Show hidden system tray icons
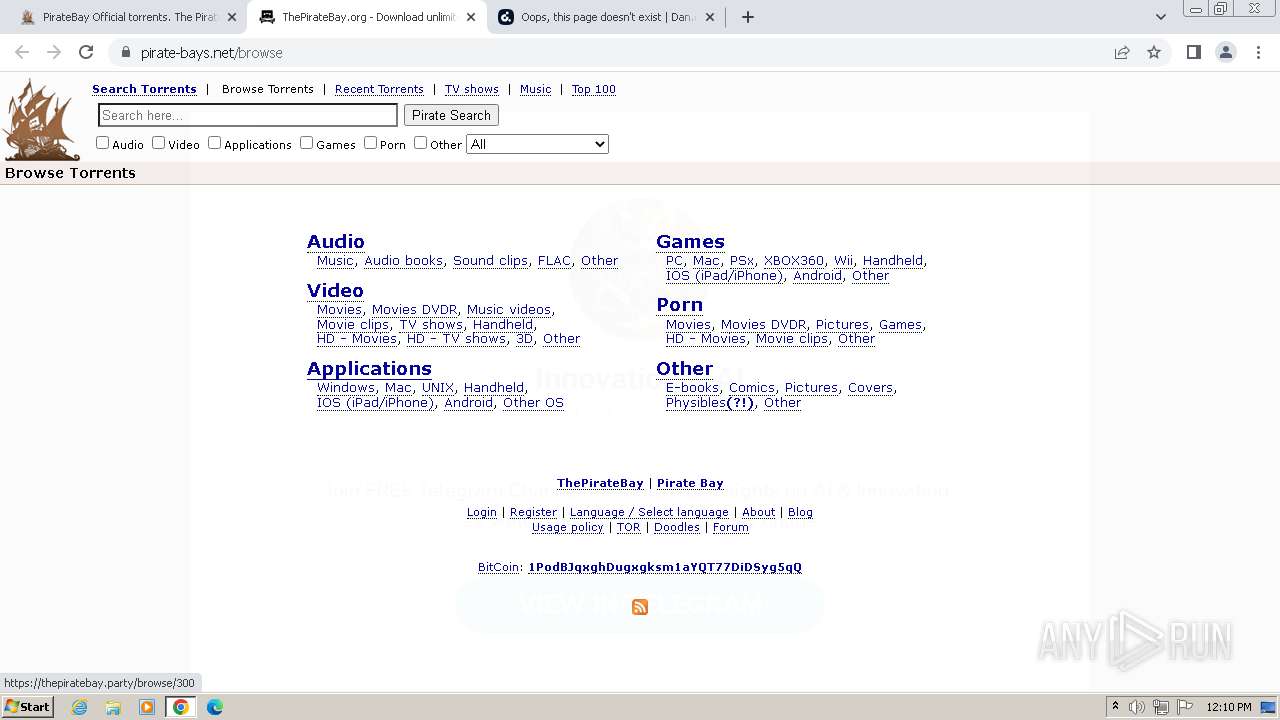Viewport: 1280px width, 720px height. click(1115, 707)
